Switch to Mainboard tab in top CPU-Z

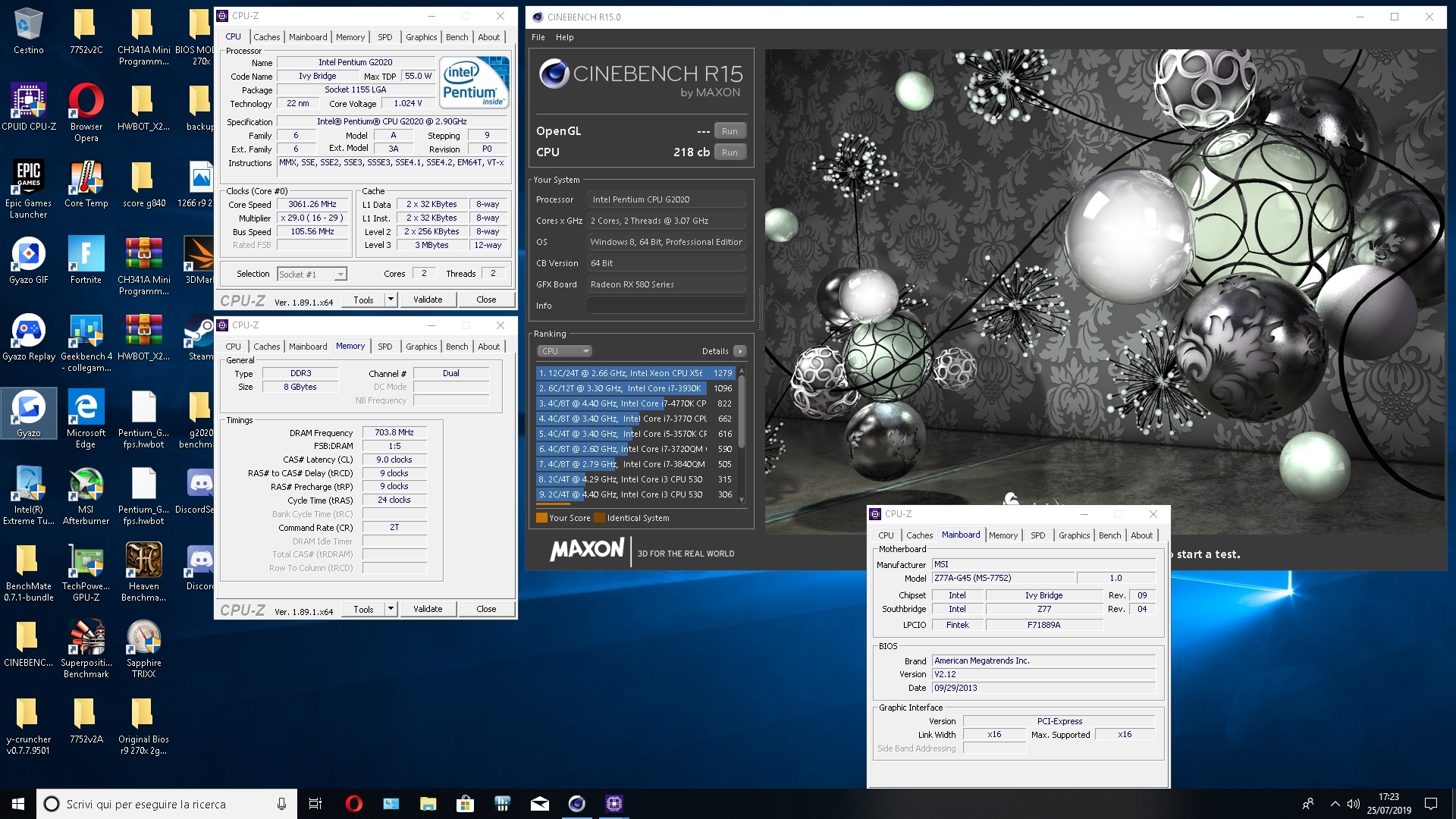click(x=308, y=37)
